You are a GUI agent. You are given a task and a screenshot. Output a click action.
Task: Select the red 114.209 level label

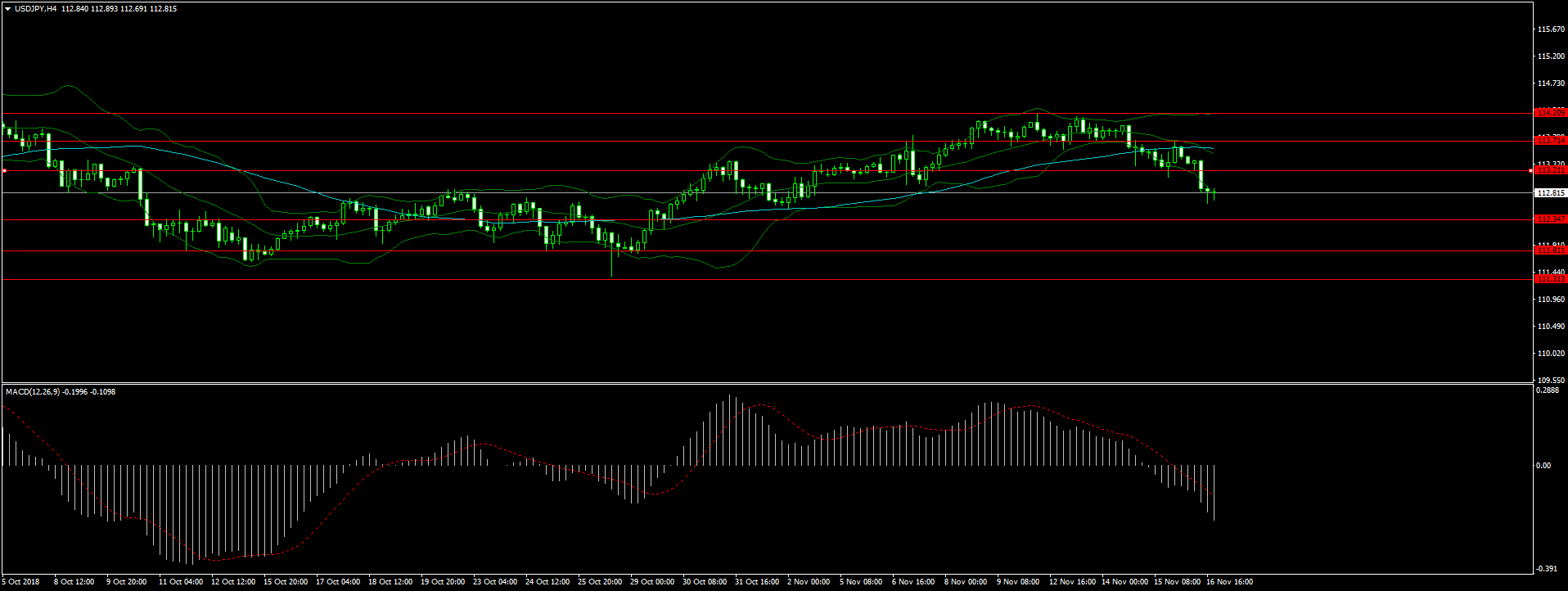pyautogui.click(x=1551, y=112)
